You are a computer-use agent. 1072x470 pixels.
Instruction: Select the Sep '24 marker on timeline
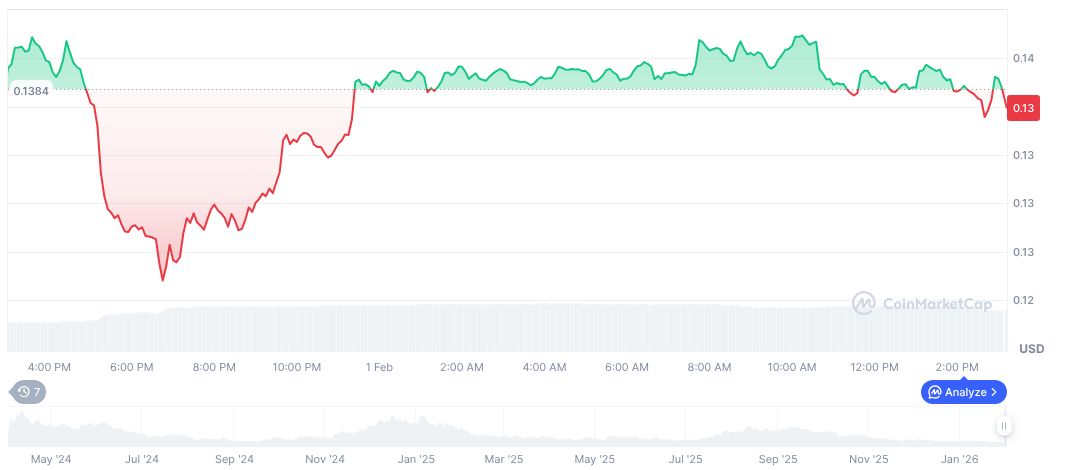click(233, 460)
